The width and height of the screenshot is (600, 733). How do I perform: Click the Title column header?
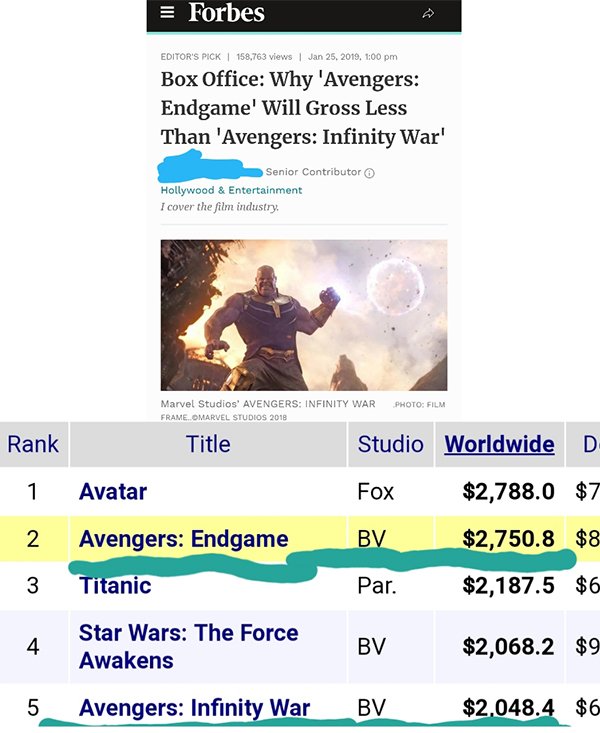[208, 444]
